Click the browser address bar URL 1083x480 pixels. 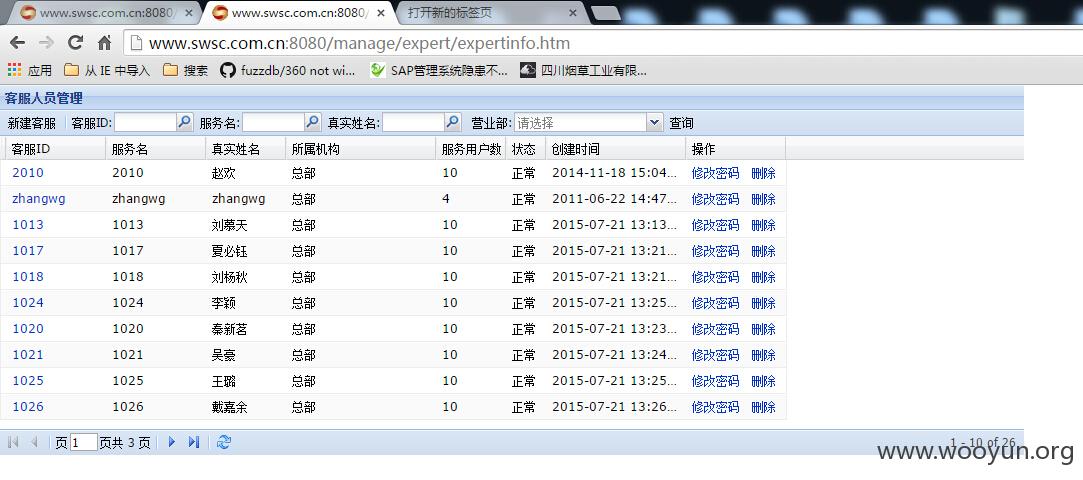click(359, 44)
